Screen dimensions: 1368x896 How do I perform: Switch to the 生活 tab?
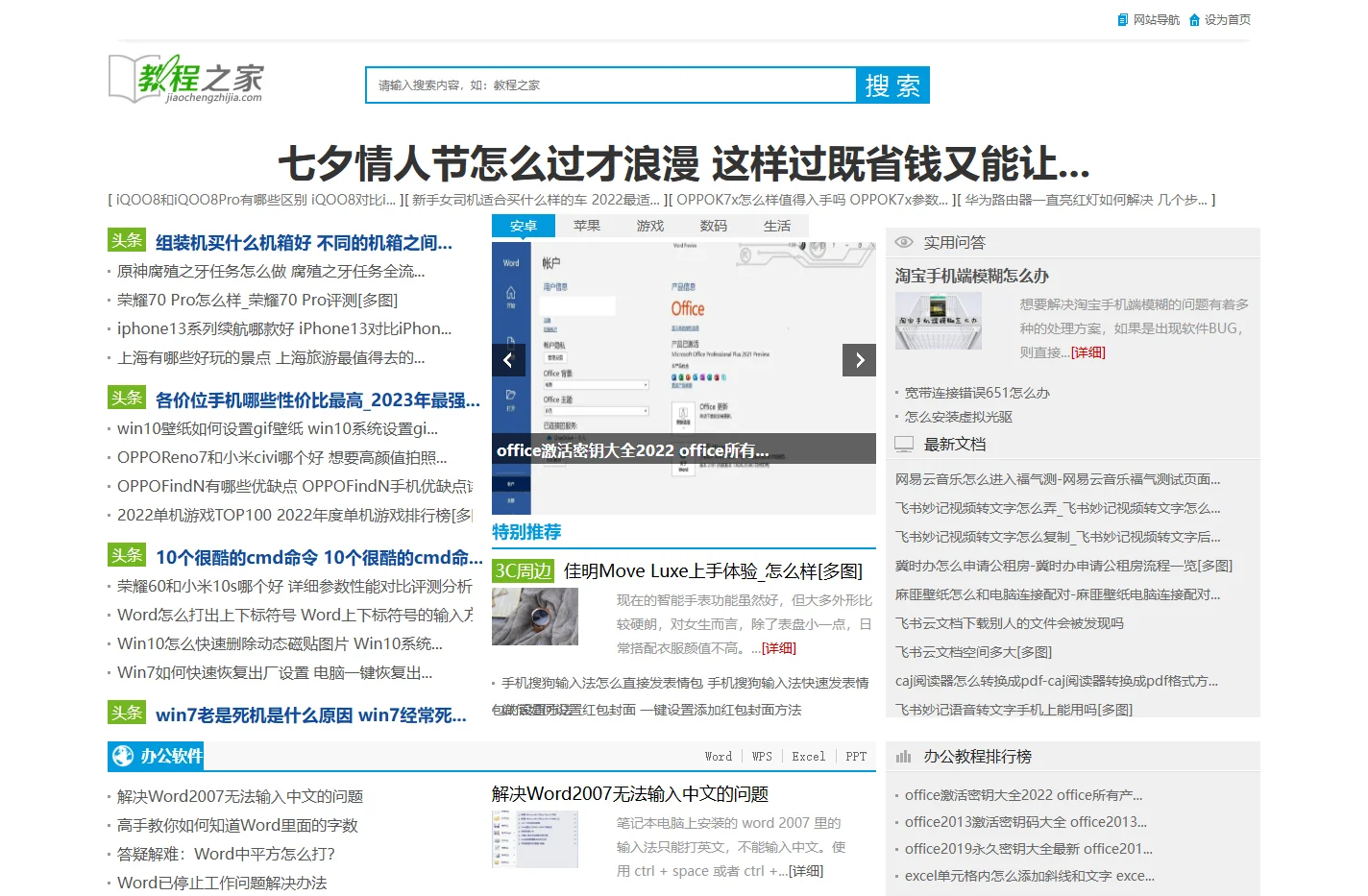[777, 226]
